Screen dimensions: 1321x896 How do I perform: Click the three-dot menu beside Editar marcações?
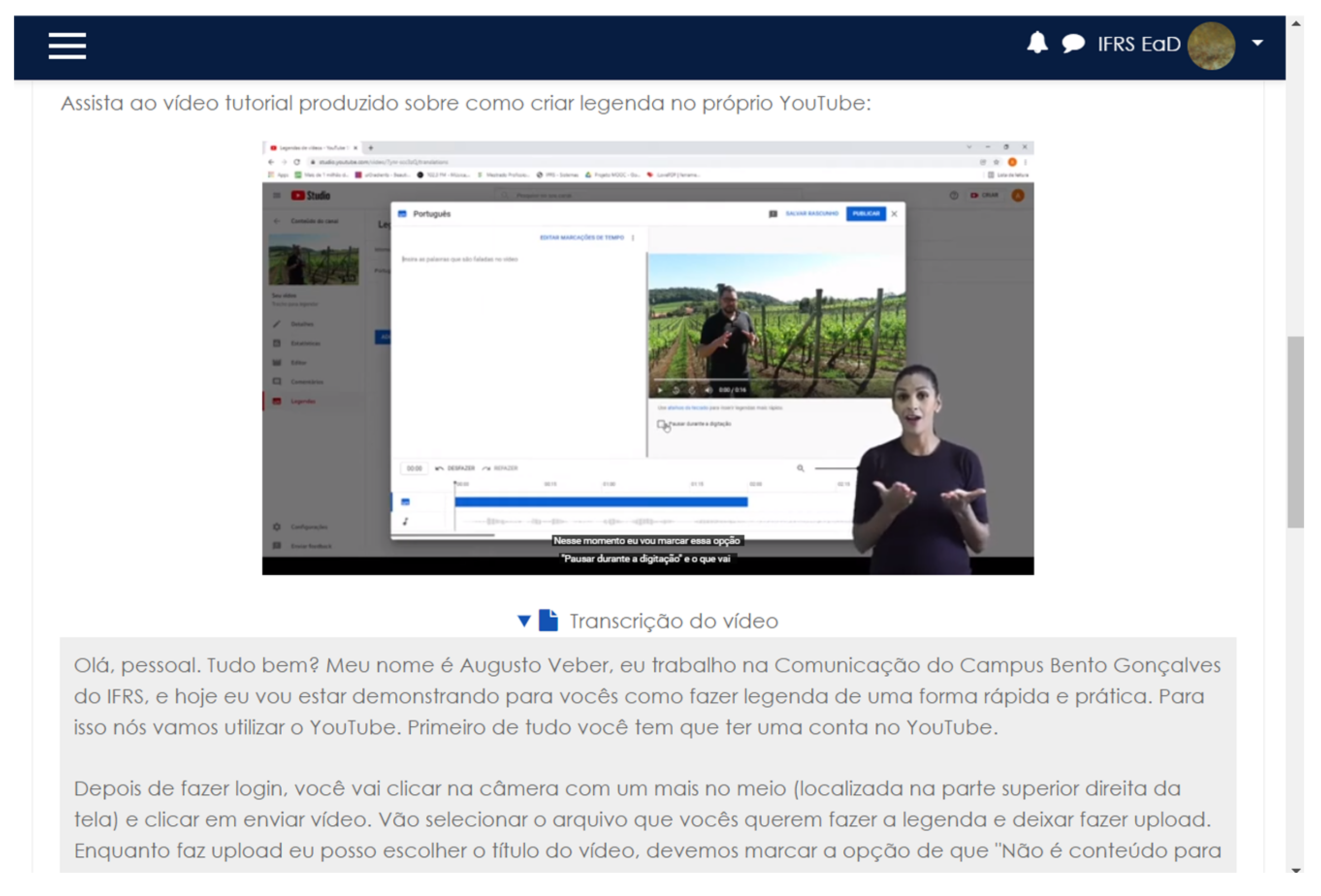pos(633,238)
